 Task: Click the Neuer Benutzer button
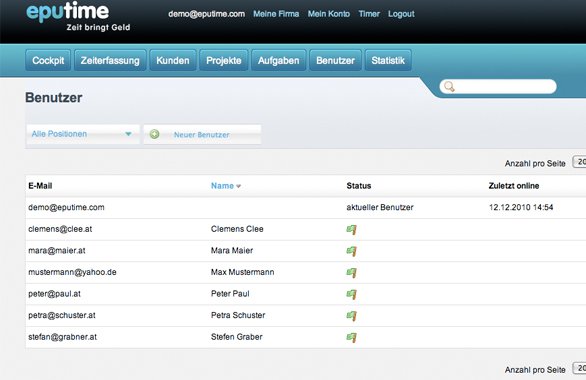click(x=202, y=135)
